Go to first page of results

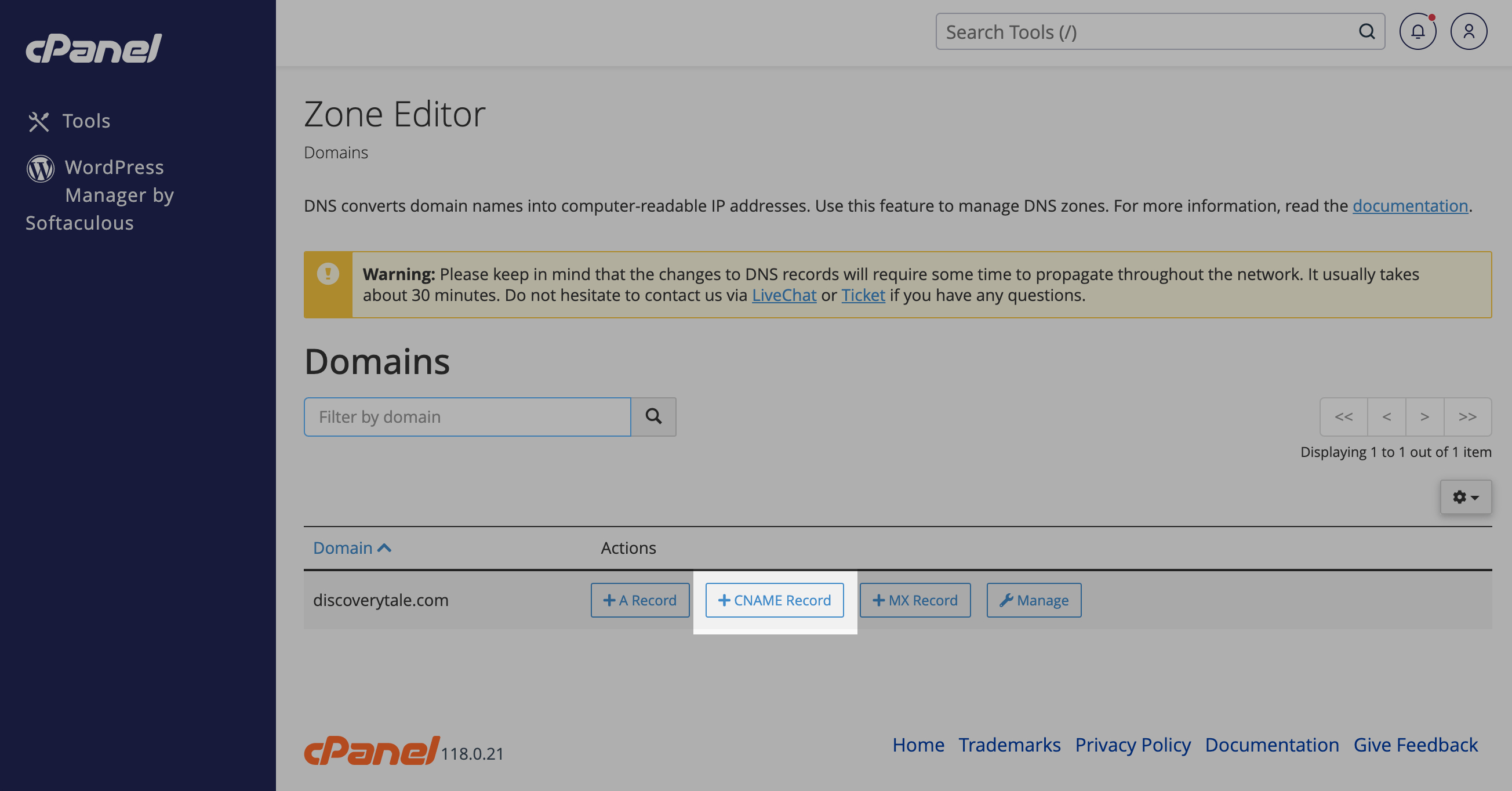1343,417
